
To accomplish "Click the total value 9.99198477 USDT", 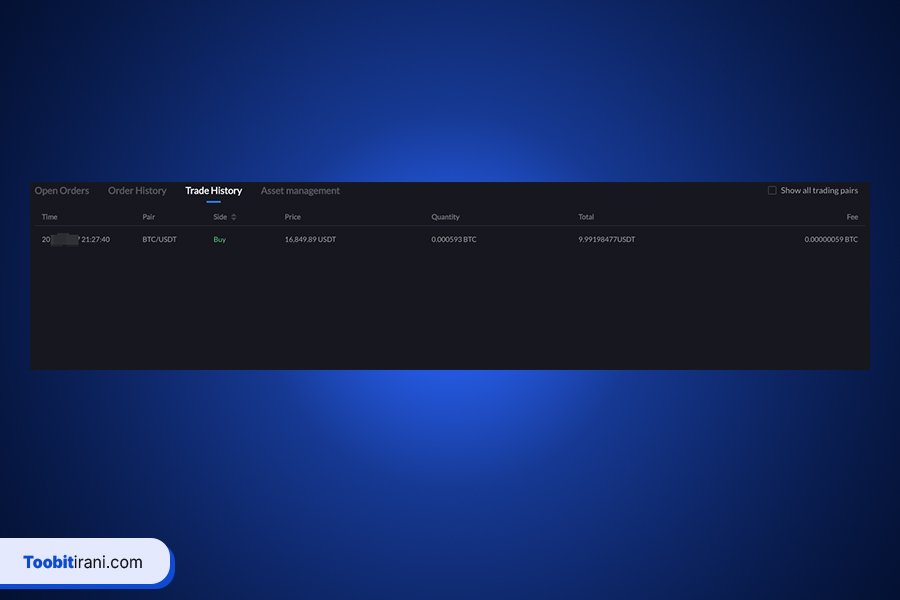I will [x=606, y=239].
